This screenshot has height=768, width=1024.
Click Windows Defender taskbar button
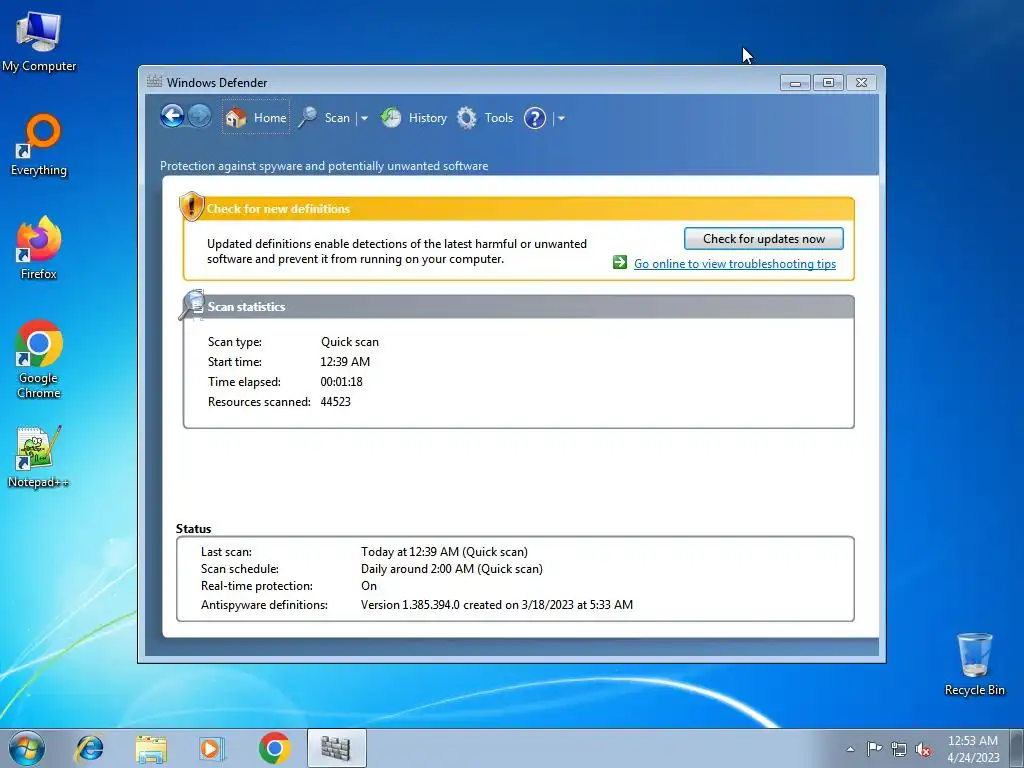pyautogui.click(x=336, y=748)
